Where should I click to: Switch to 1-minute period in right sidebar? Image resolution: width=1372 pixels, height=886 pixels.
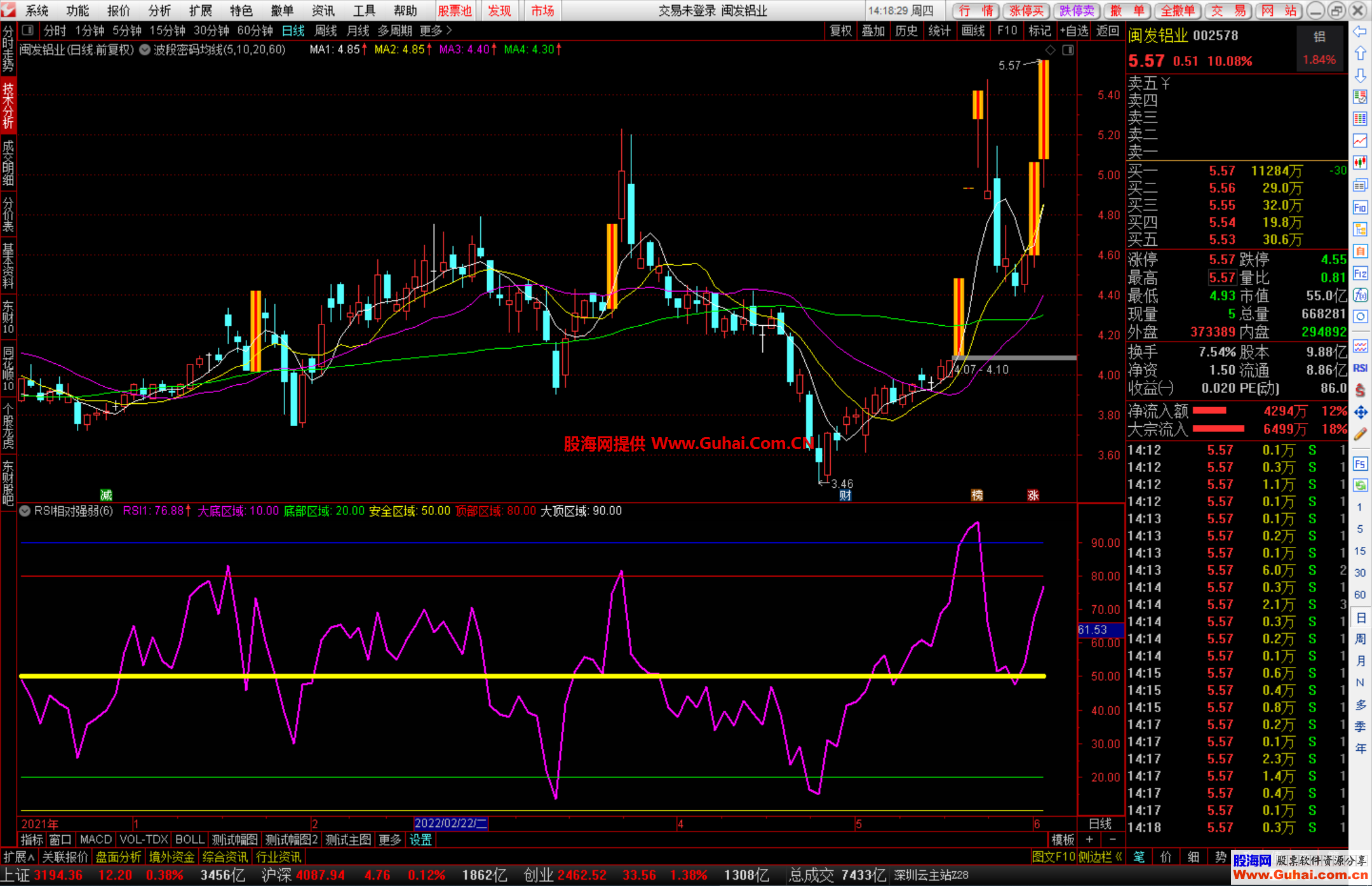pyautogui.click(x=1359, y=507)
